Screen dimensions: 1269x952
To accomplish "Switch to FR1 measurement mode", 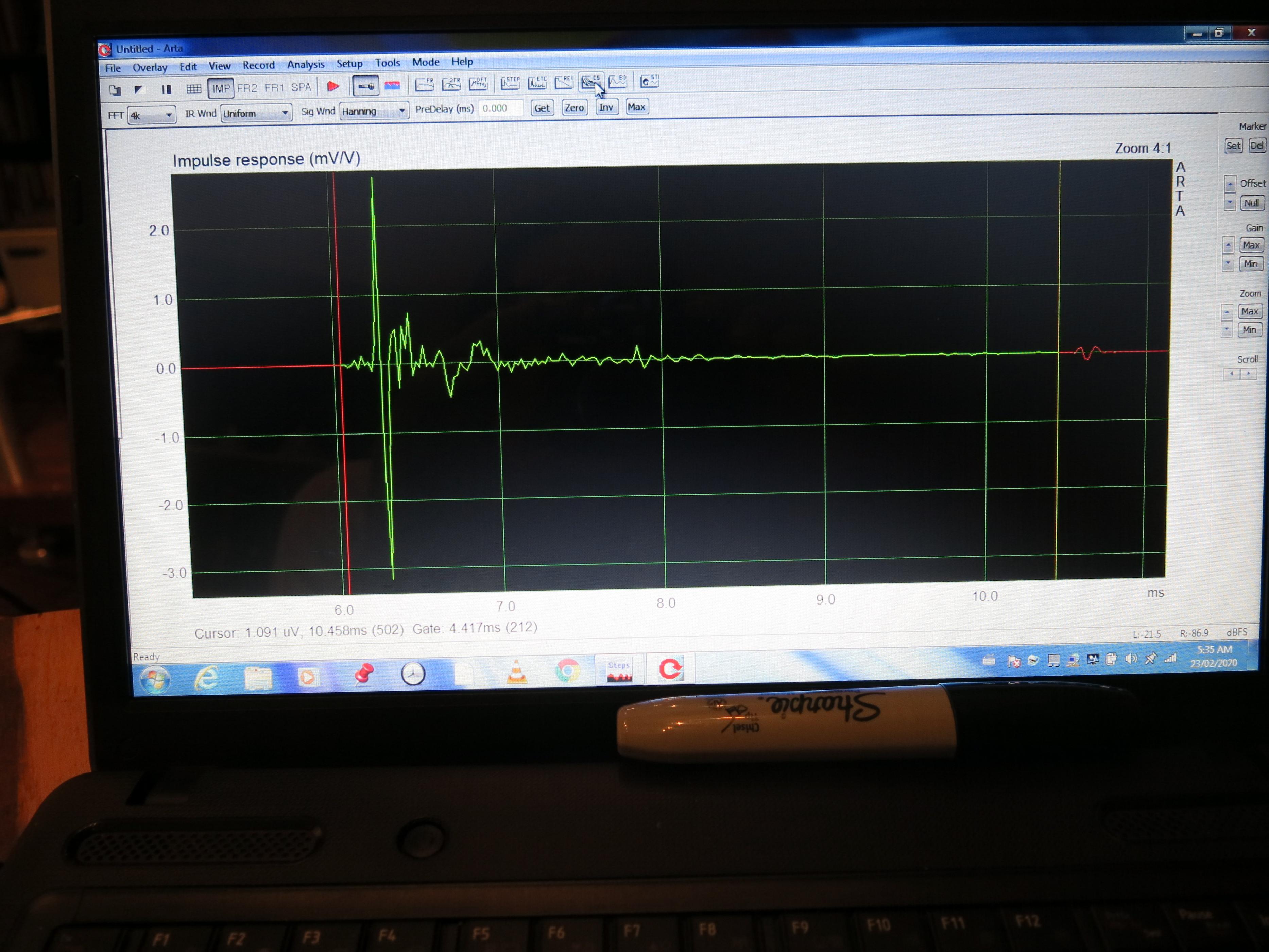I will [274, 87].
